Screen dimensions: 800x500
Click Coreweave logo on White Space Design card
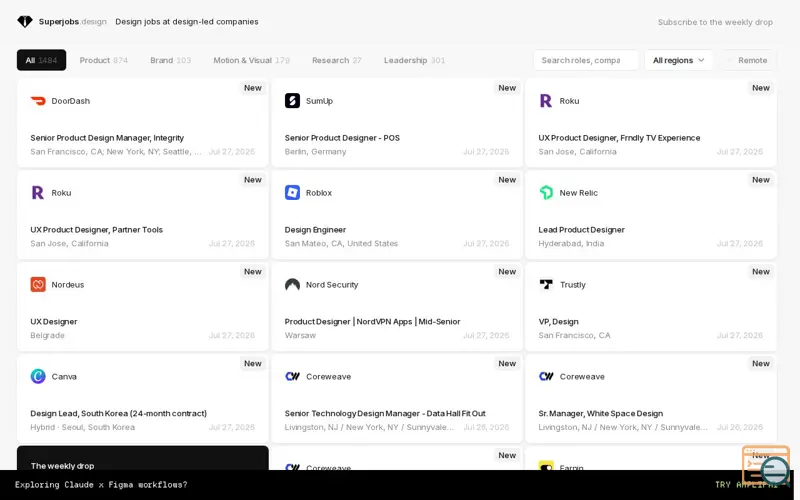click(x=546, y=377)
